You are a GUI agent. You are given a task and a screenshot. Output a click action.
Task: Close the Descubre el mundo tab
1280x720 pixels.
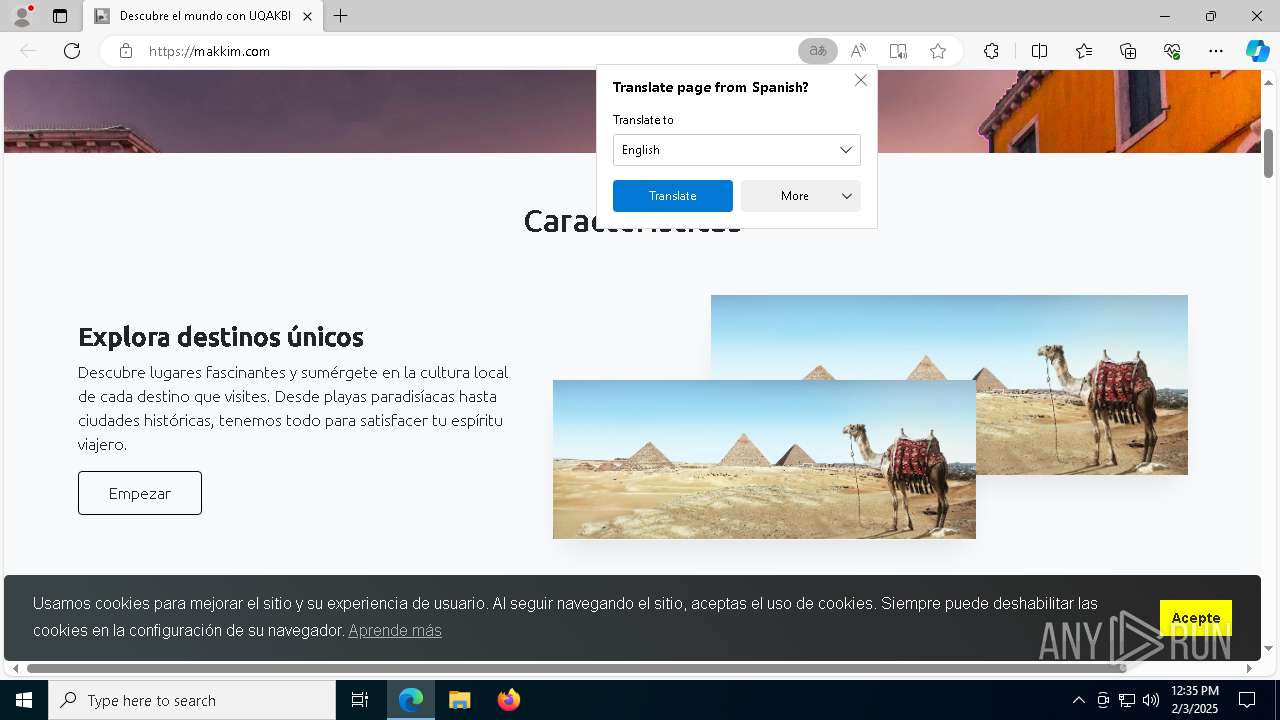pyautogui.click(x=307, y=16)
